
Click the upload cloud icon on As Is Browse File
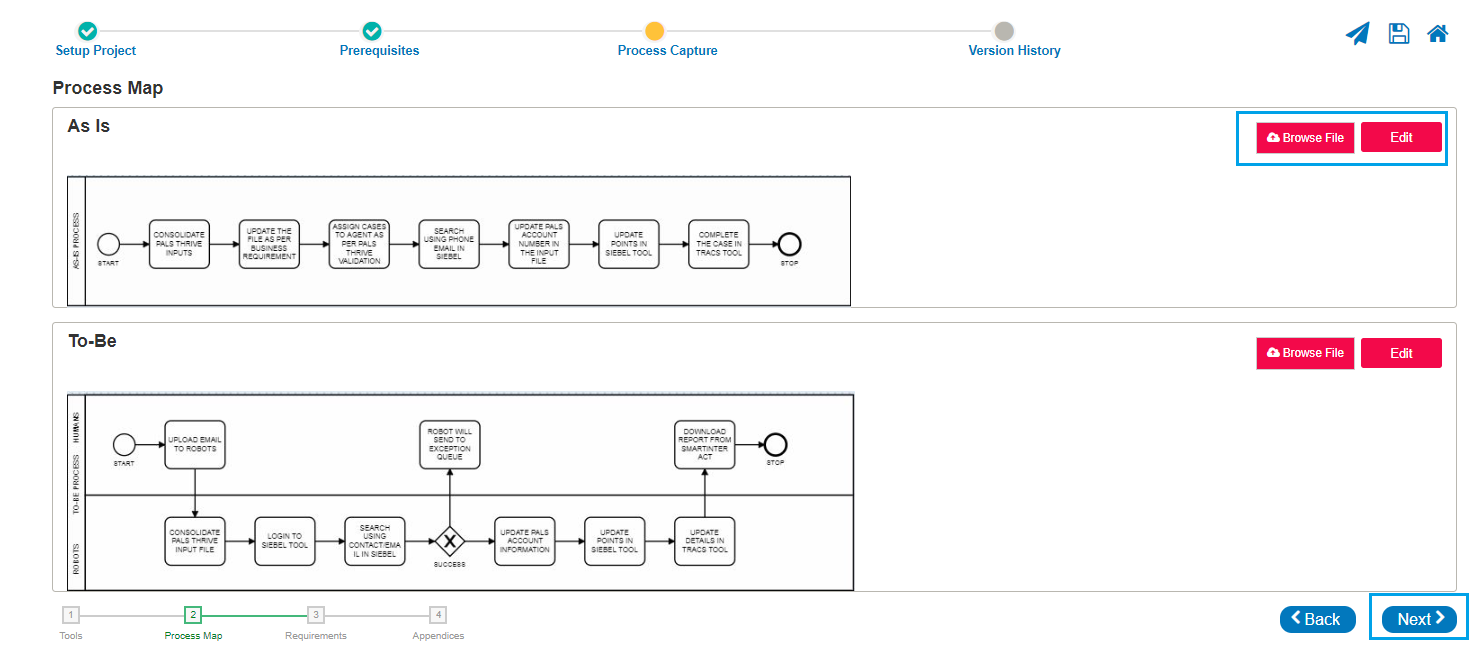(1275, 137)
